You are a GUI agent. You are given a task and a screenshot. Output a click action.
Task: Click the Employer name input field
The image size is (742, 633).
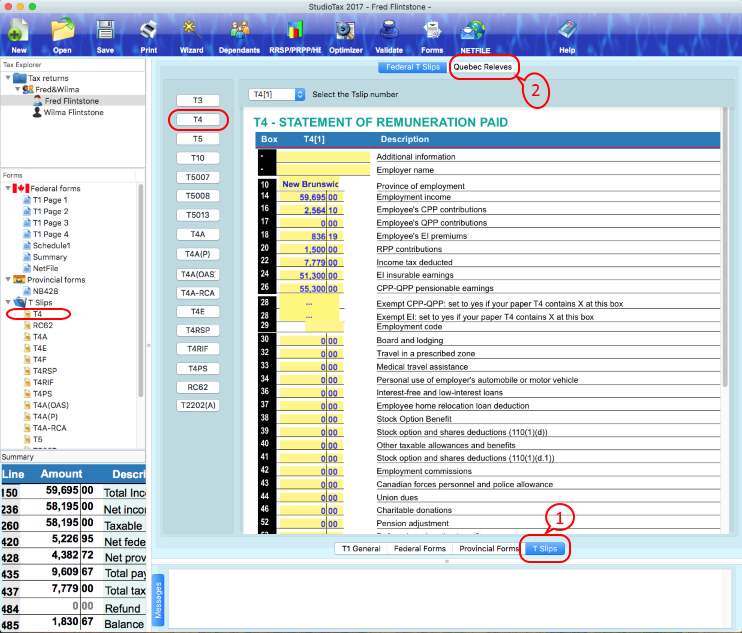tap(323, 170)
